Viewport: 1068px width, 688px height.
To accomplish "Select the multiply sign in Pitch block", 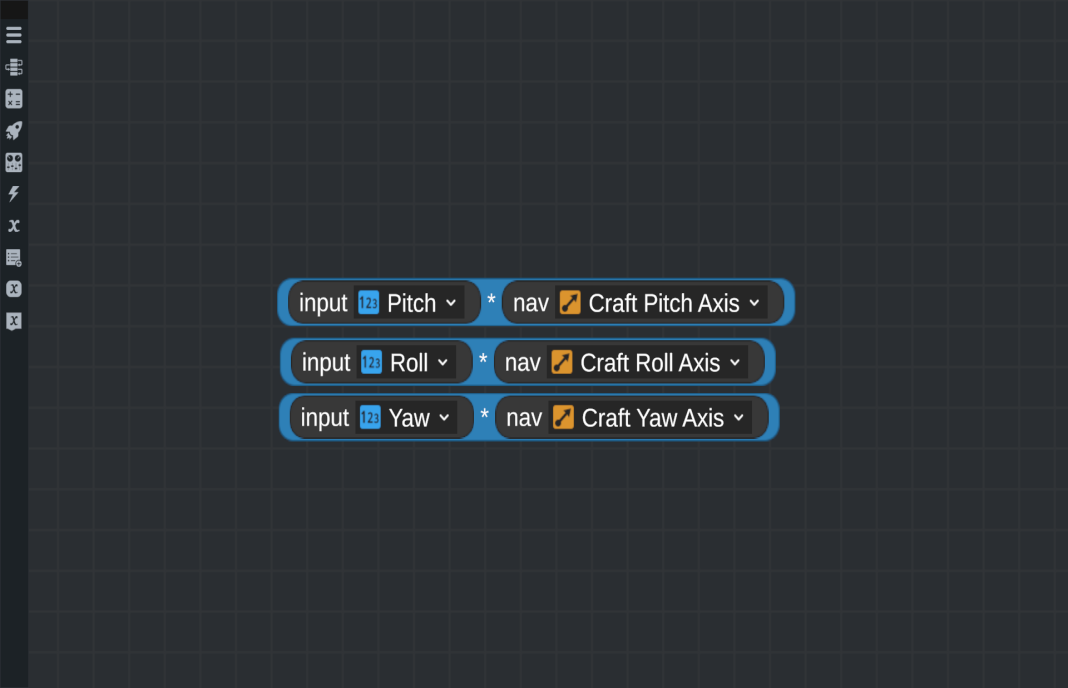I will (x=491, y=300).
